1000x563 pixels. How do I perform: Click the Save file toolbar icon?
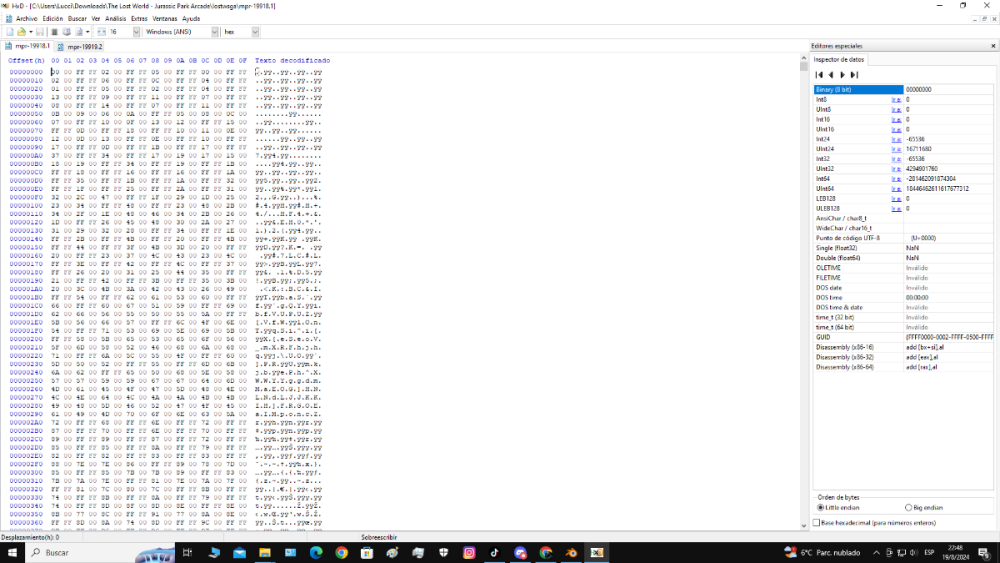[x=39, y=32]
